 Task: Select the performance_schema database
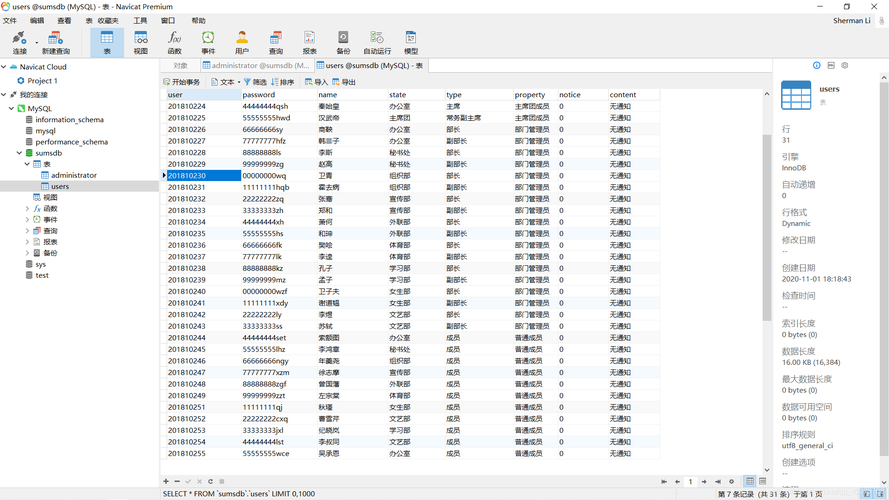71,142
